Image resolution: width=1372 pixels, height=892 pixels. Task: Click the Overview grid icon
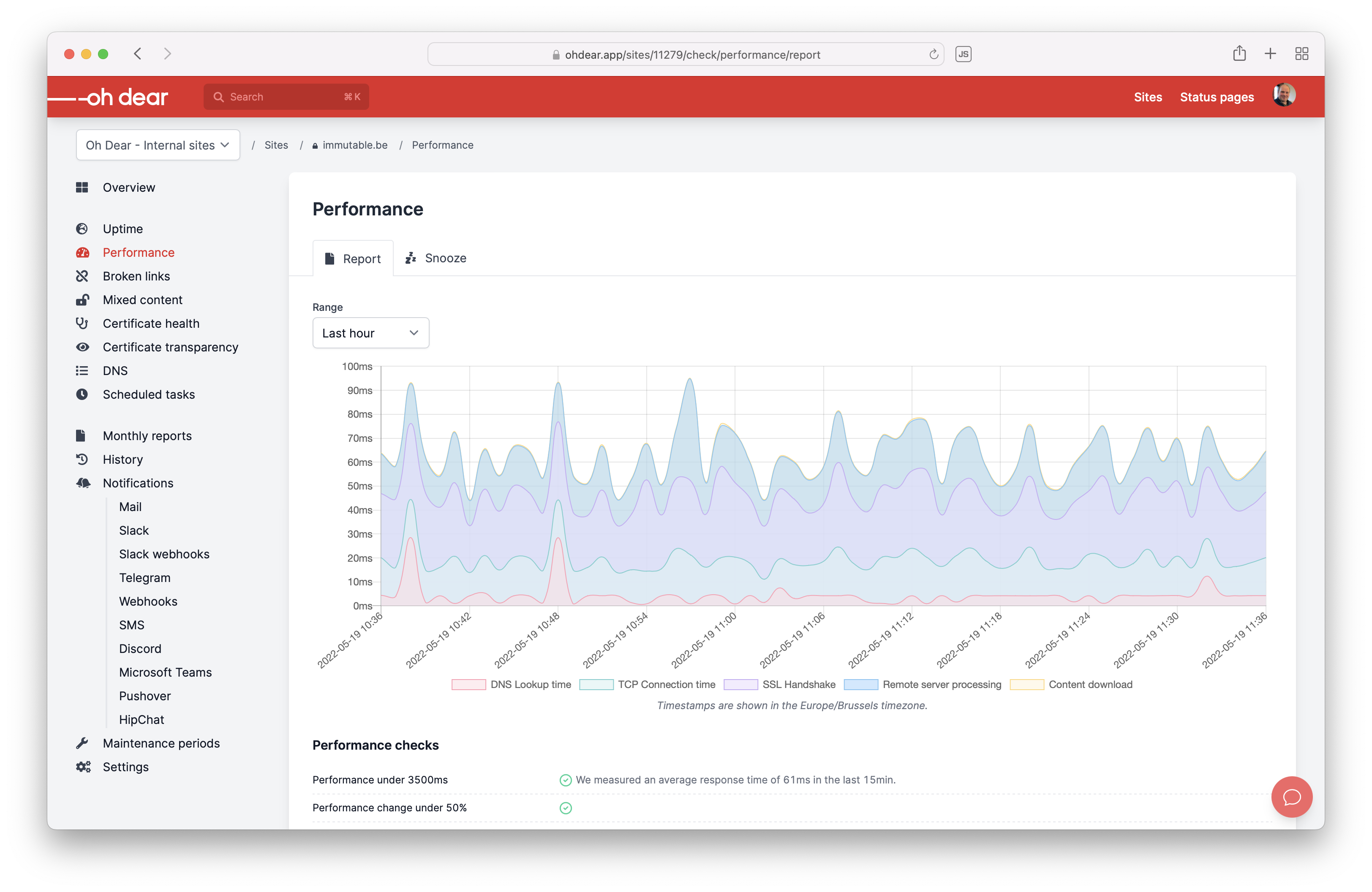point(82,187)
